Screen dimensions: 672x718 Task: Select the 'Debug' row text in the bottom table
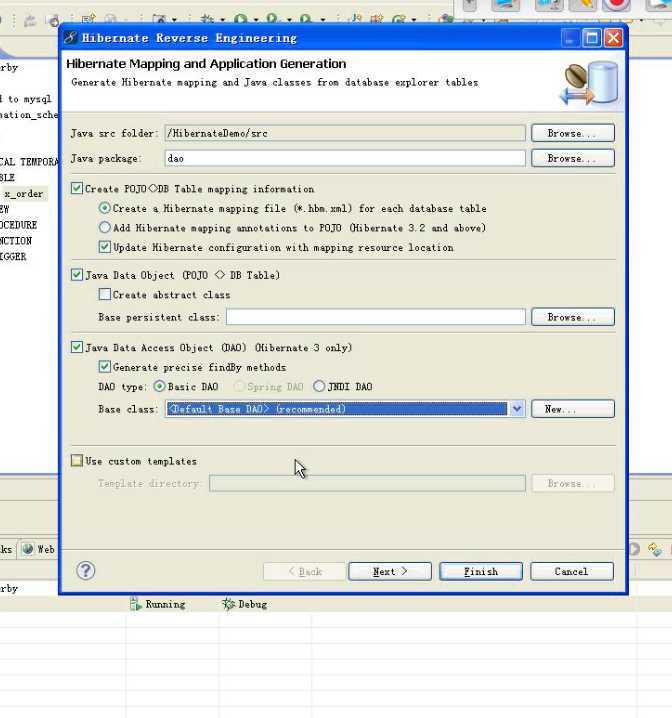tap(252, 604)
